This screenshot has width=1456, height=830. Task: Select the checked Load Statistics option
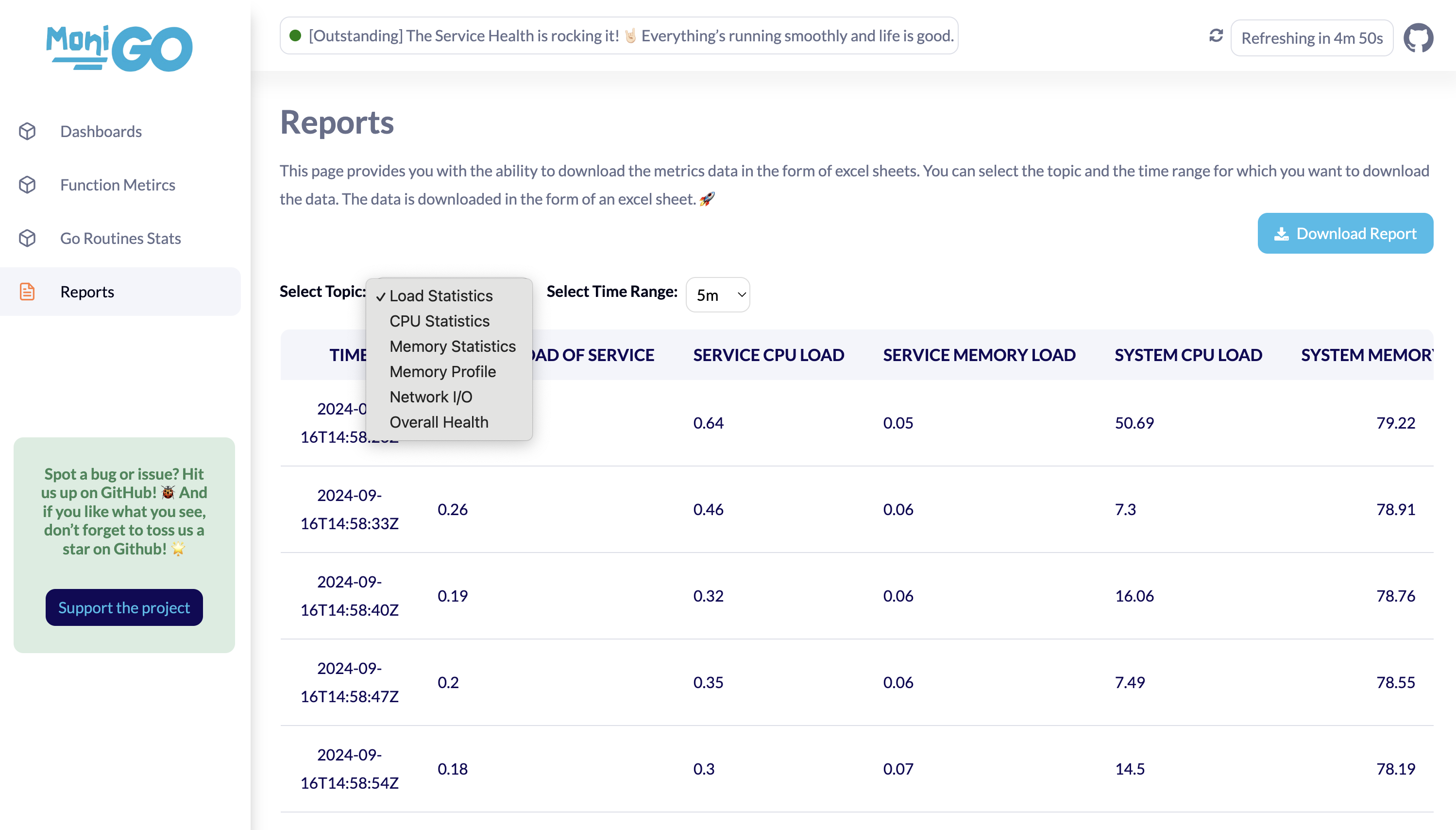tap(441, 296)
